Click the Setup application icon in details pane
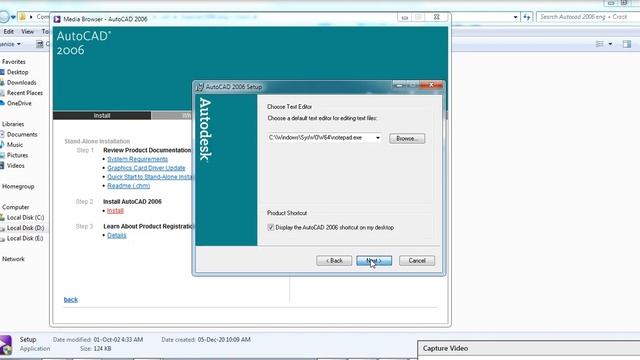Screen dimensions: 640x360 (x=6, y=345)
